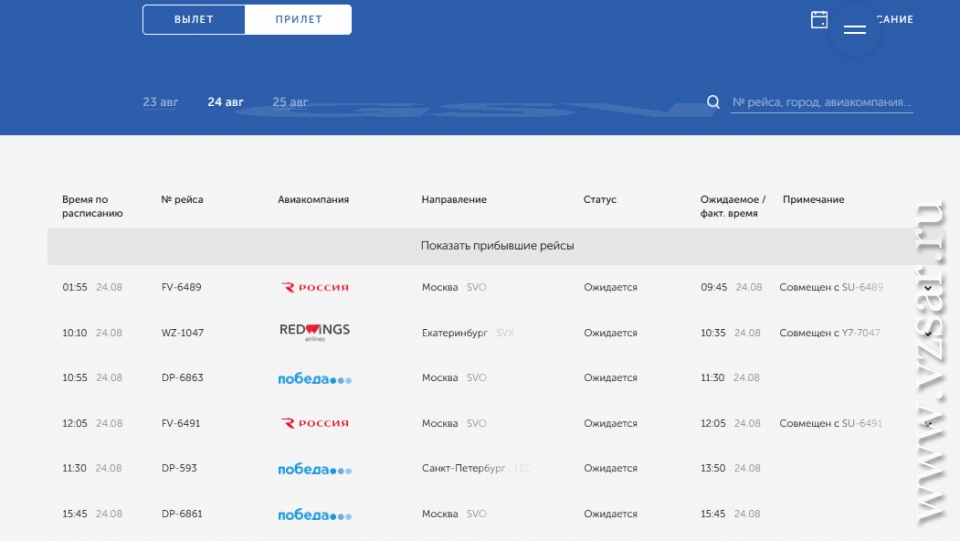Click Россия logo on FV-6489 row
This screenshot has width=960, height=541.
[x=315, y=288]
